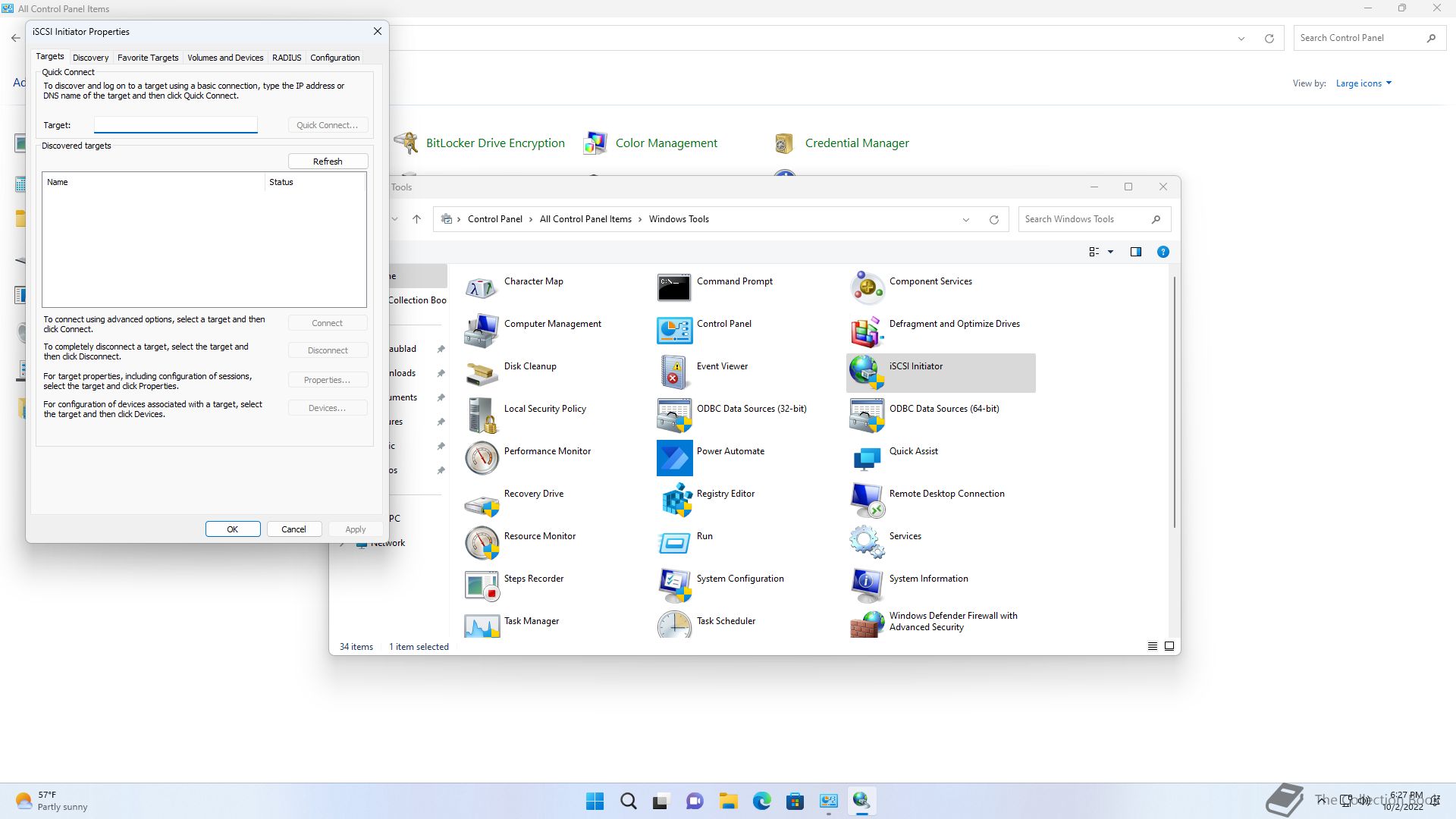The height and width of the screenshot is (819, 1456).
Task: Open Component Services icon
Action: pos(867,287)
